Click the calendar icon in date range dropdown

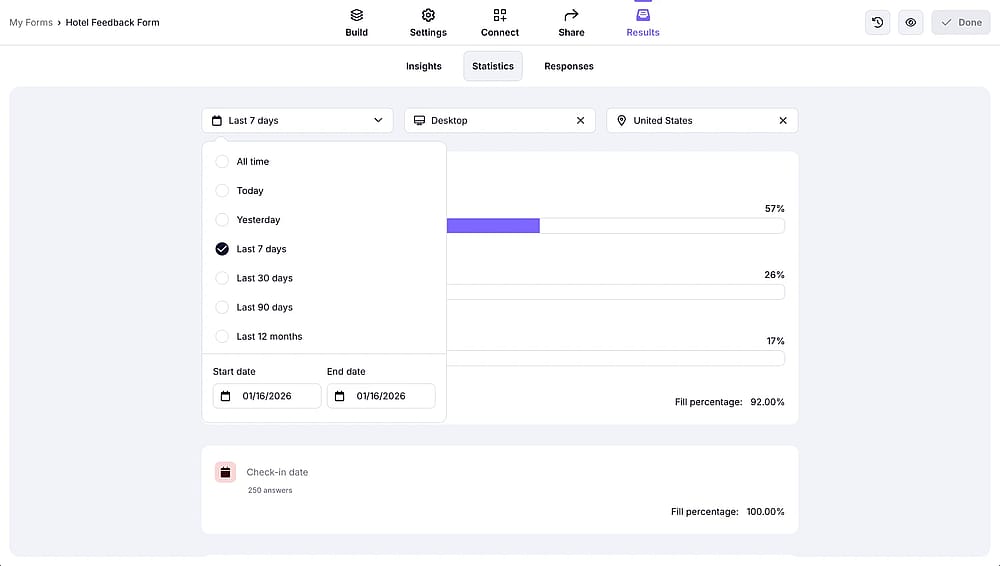(217, 121)
